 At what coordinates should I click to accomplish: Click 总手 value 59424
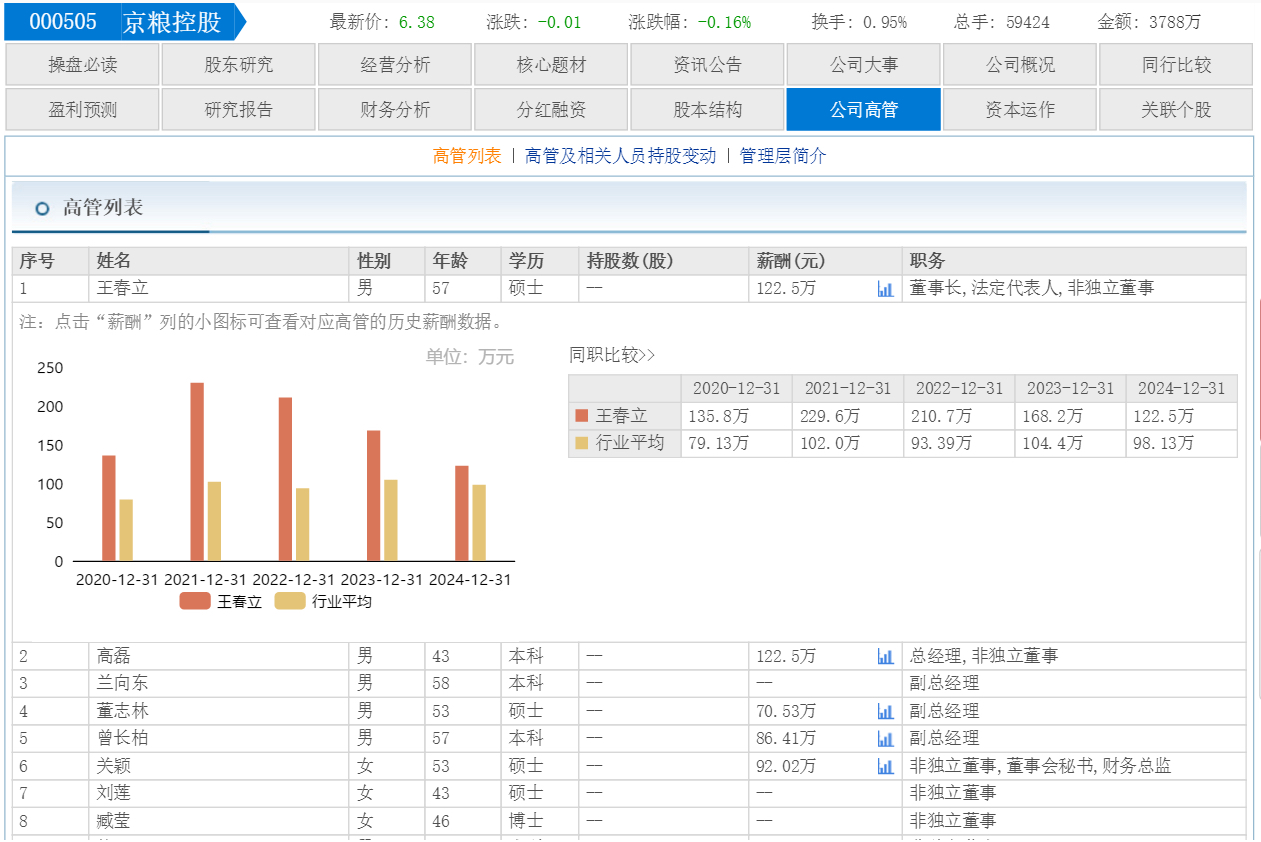coord(1028,22)
